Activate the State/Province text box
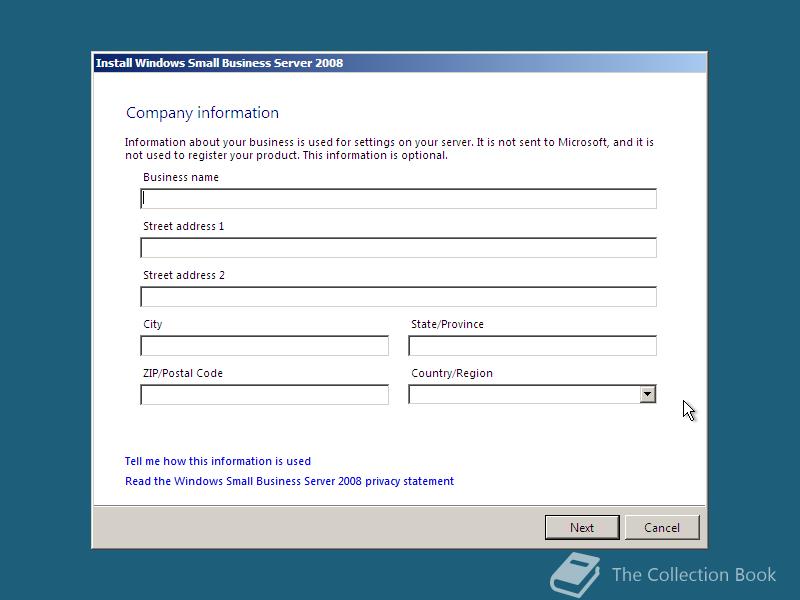 [x=532, y=345]
